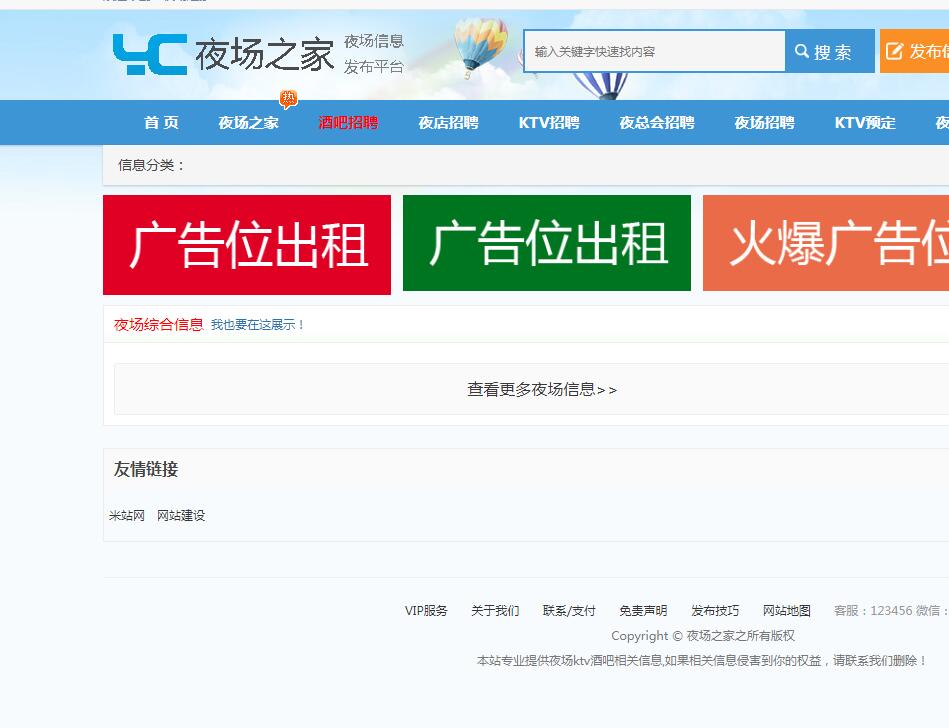Click the hot badge above 夜场之家
This screenshot has height=728, width=949.
point(289,98)
